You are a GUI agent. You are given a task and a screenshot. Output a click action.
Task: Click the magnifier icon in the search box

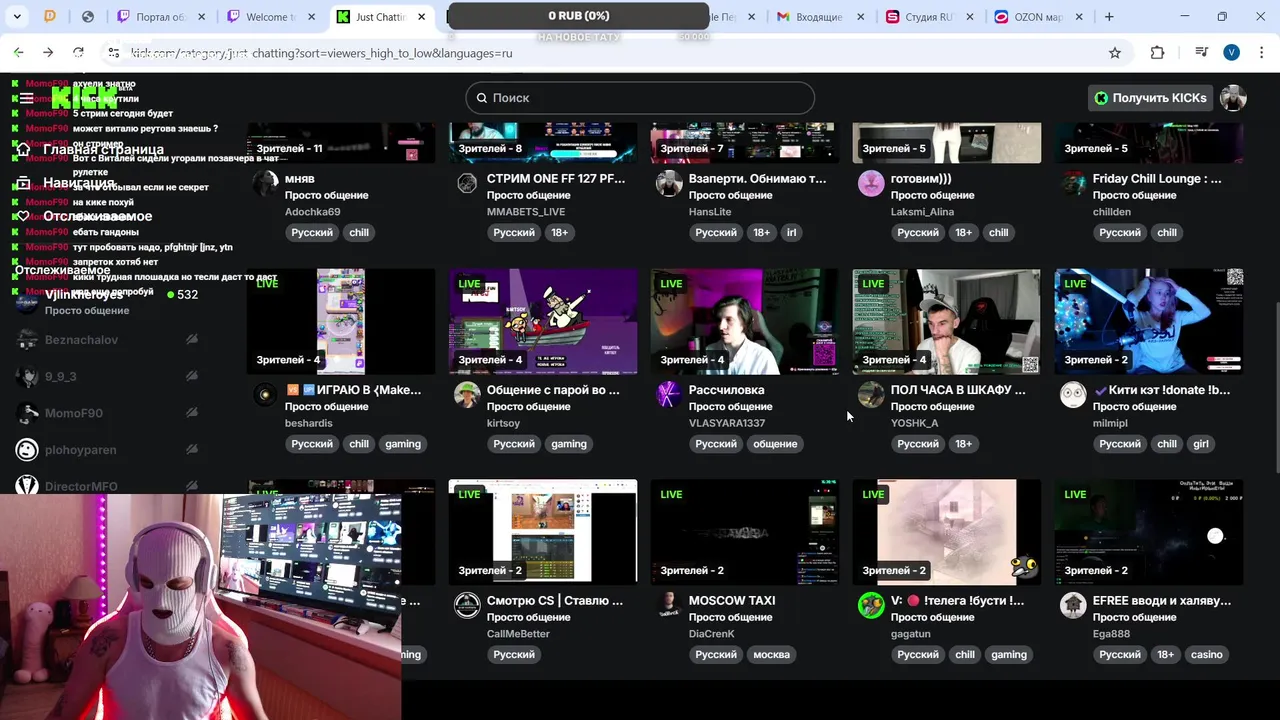[x=482, y=98]
